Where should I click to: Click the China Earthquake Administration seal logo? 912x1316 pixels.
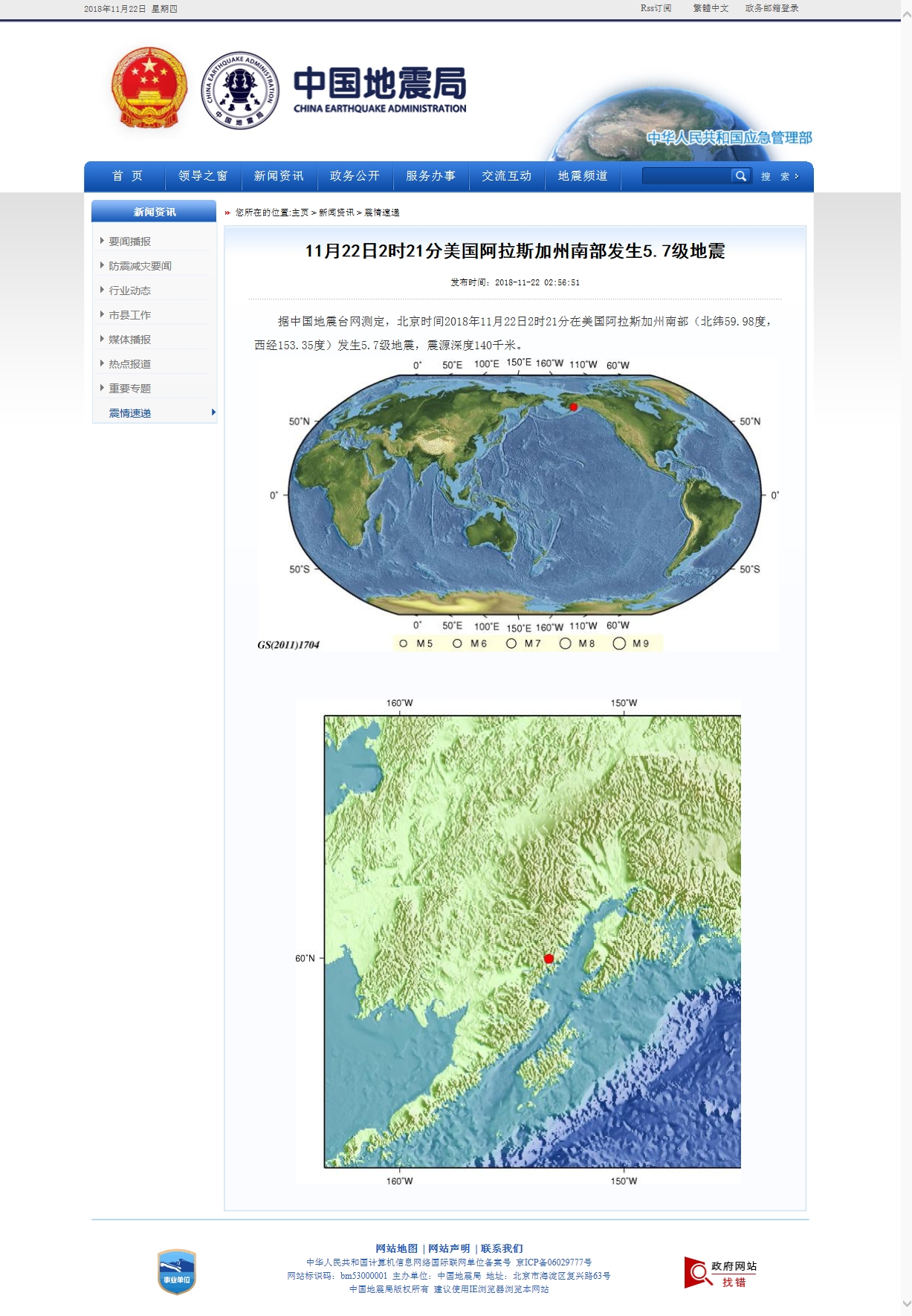(x=240, y=90)
